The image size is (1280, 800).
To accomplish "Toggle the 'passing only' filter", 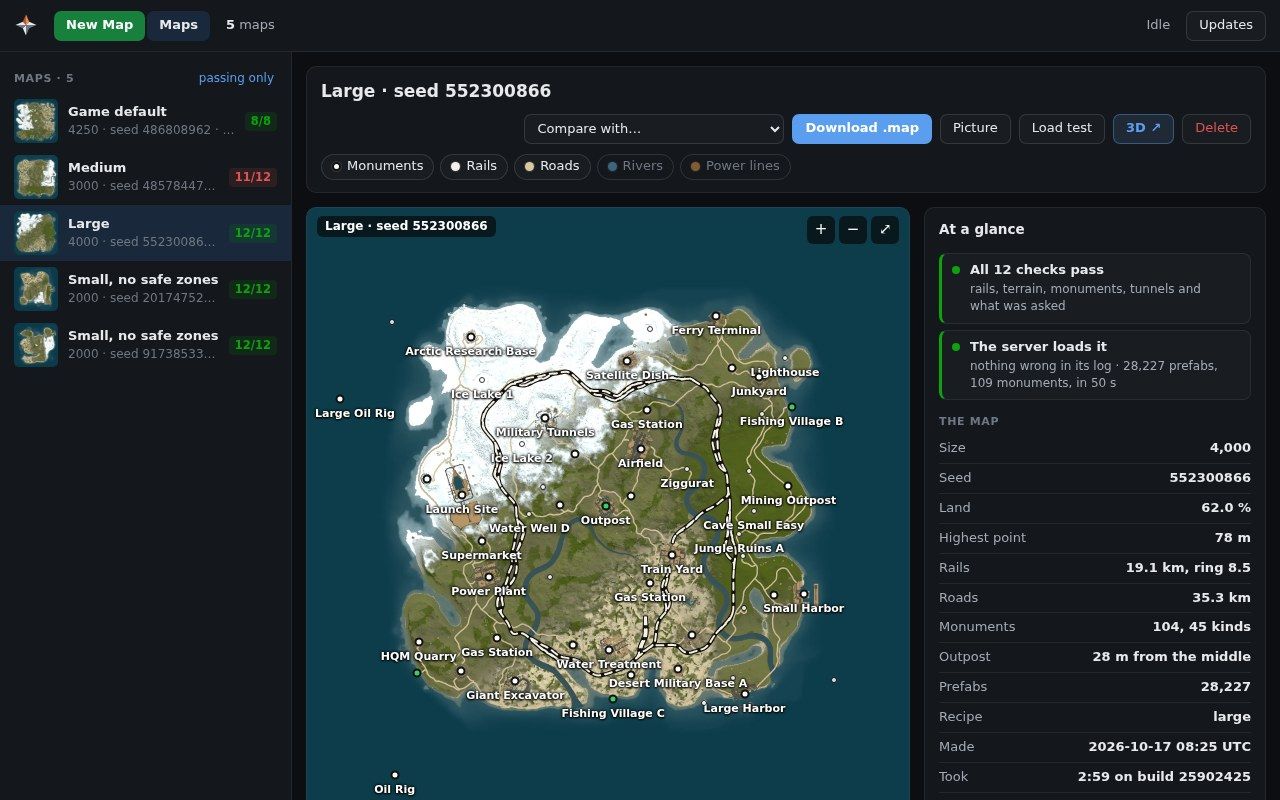I will click(236, 78).
